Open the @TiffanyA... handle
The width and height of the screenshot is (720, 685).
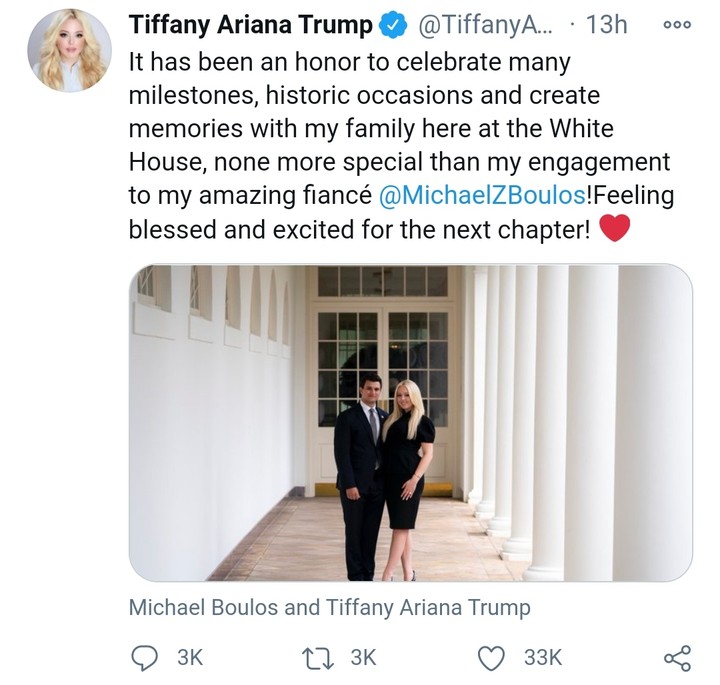point(472,26)
